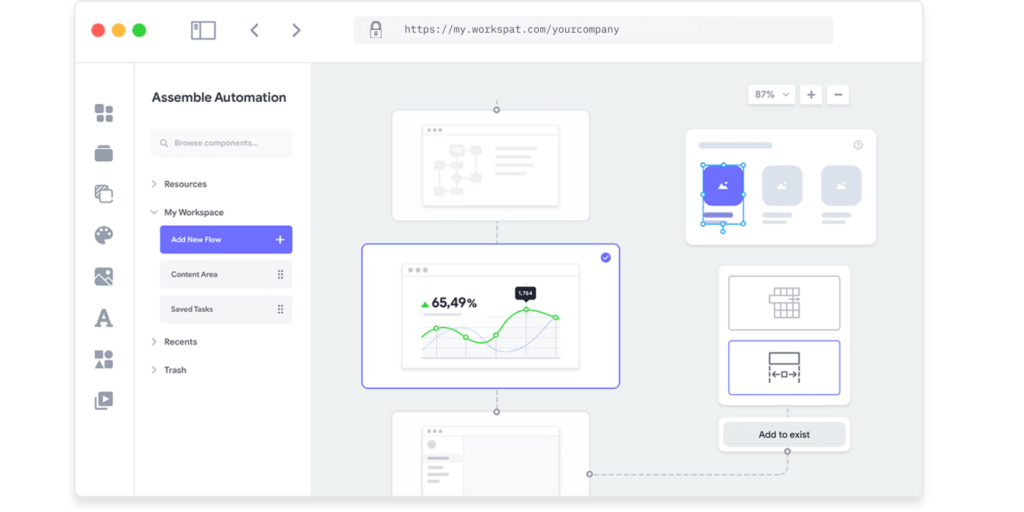Open the shapes icon in sidebar
The width and height of the screenshot is (1024, 512).
[x=104, y=359]
